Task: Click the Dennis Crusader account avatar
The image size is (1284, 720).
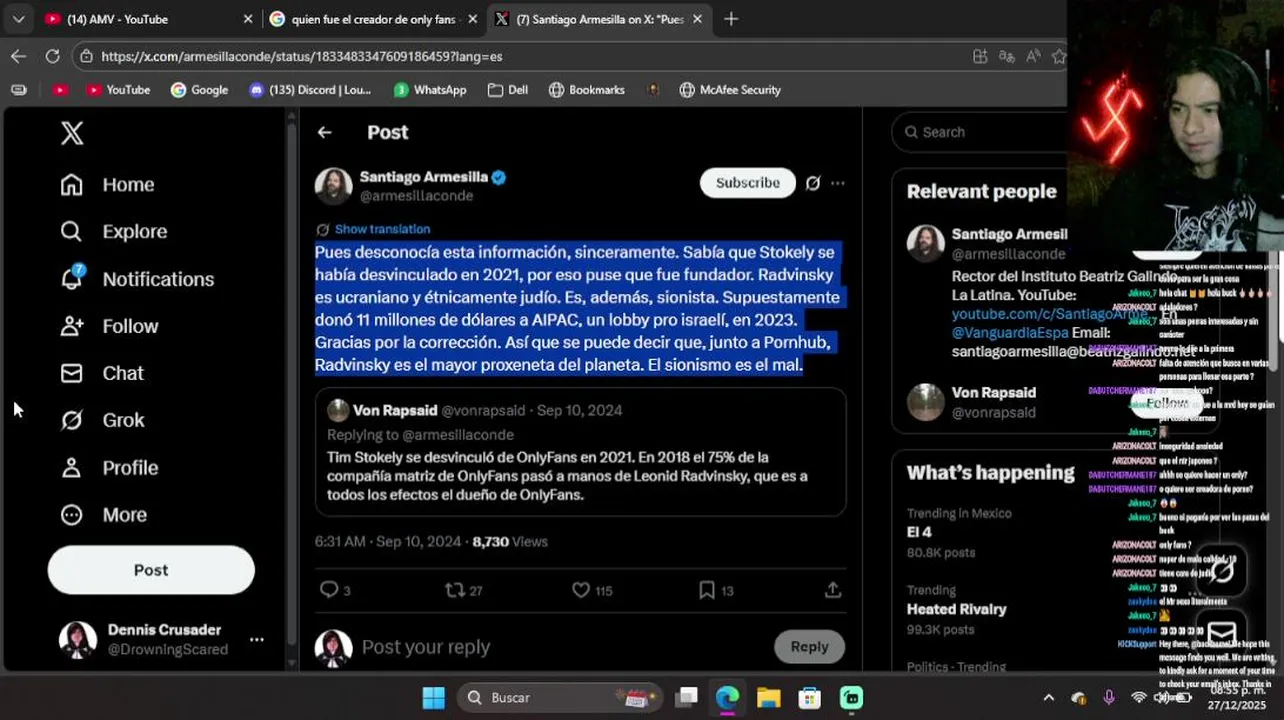Action: (x=77, y=639)
